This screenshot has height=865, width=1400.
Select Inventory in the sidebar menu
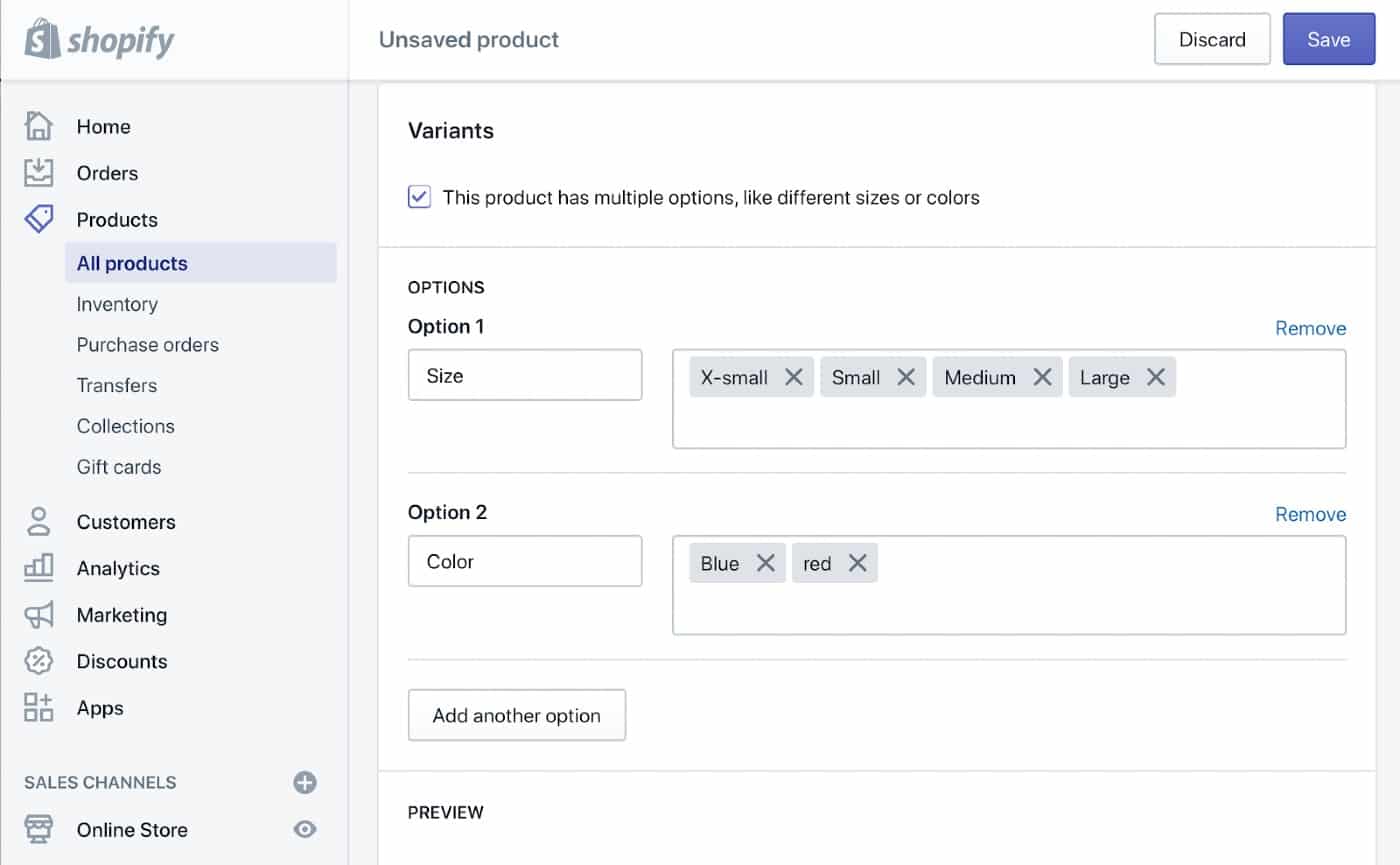click(x=117, y=304)
